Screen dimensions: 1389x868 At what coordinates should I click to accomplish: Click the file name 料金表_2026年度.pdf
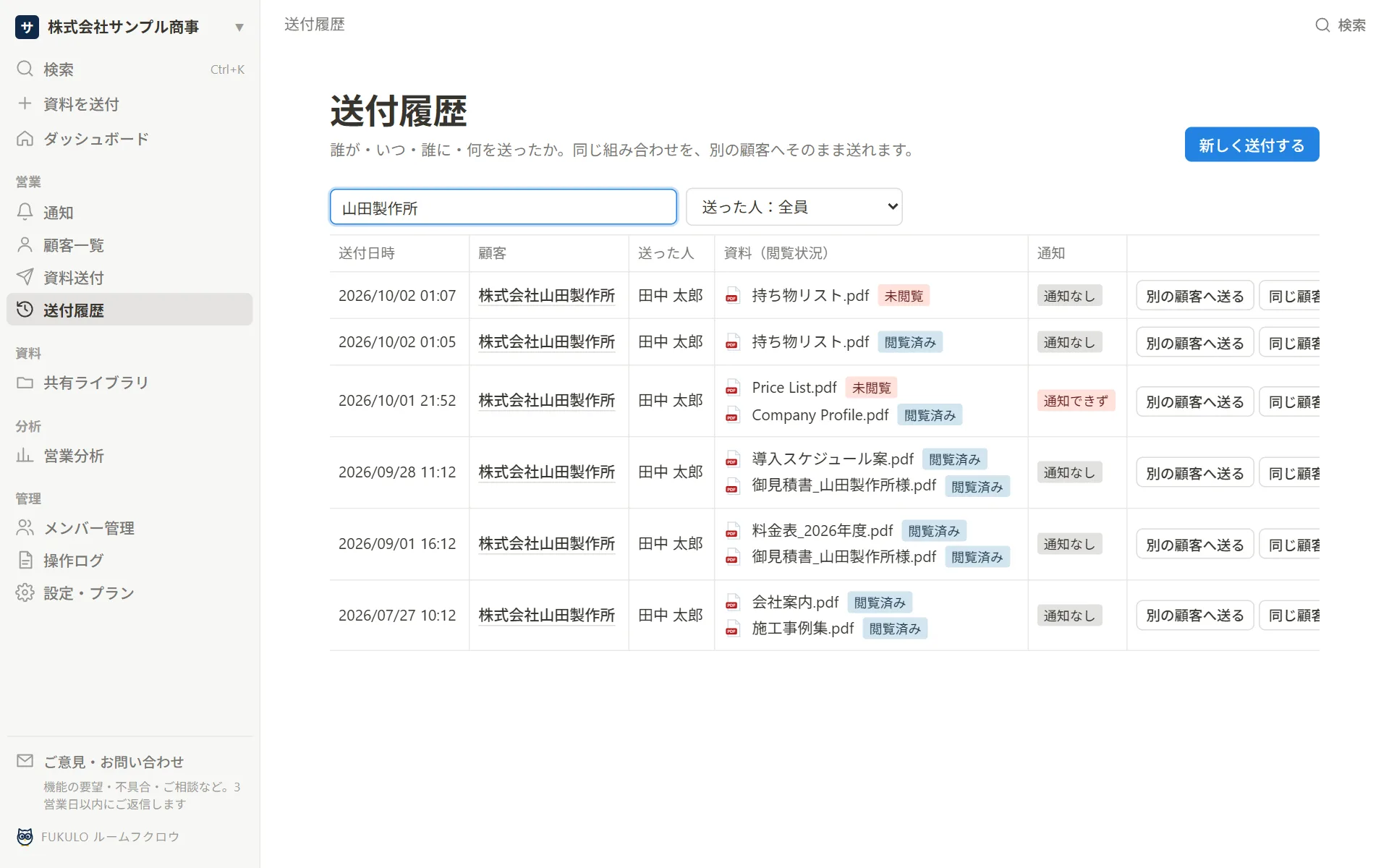(823, 530)
